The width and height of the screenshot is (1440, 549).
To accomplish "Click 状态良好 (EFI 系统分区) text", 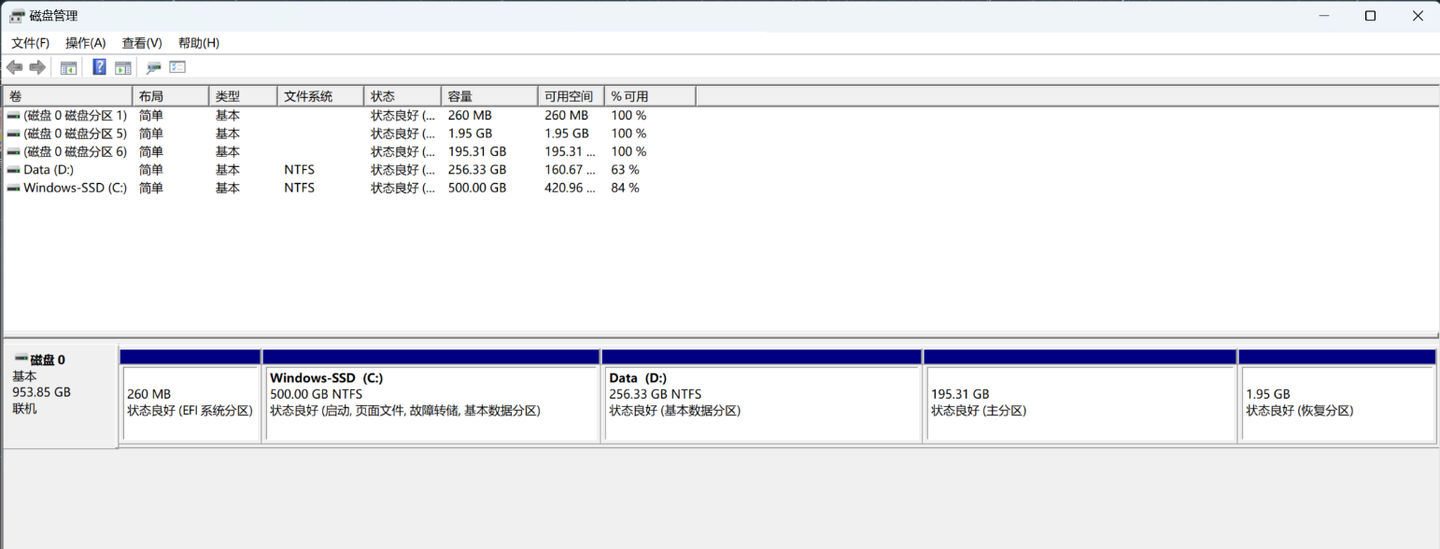I will click(x=190, y=411).
